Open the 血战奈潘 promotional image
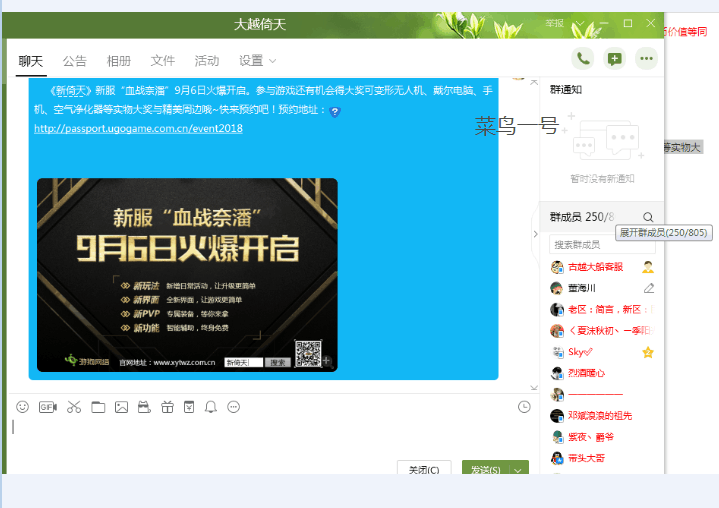 (187, 274)
